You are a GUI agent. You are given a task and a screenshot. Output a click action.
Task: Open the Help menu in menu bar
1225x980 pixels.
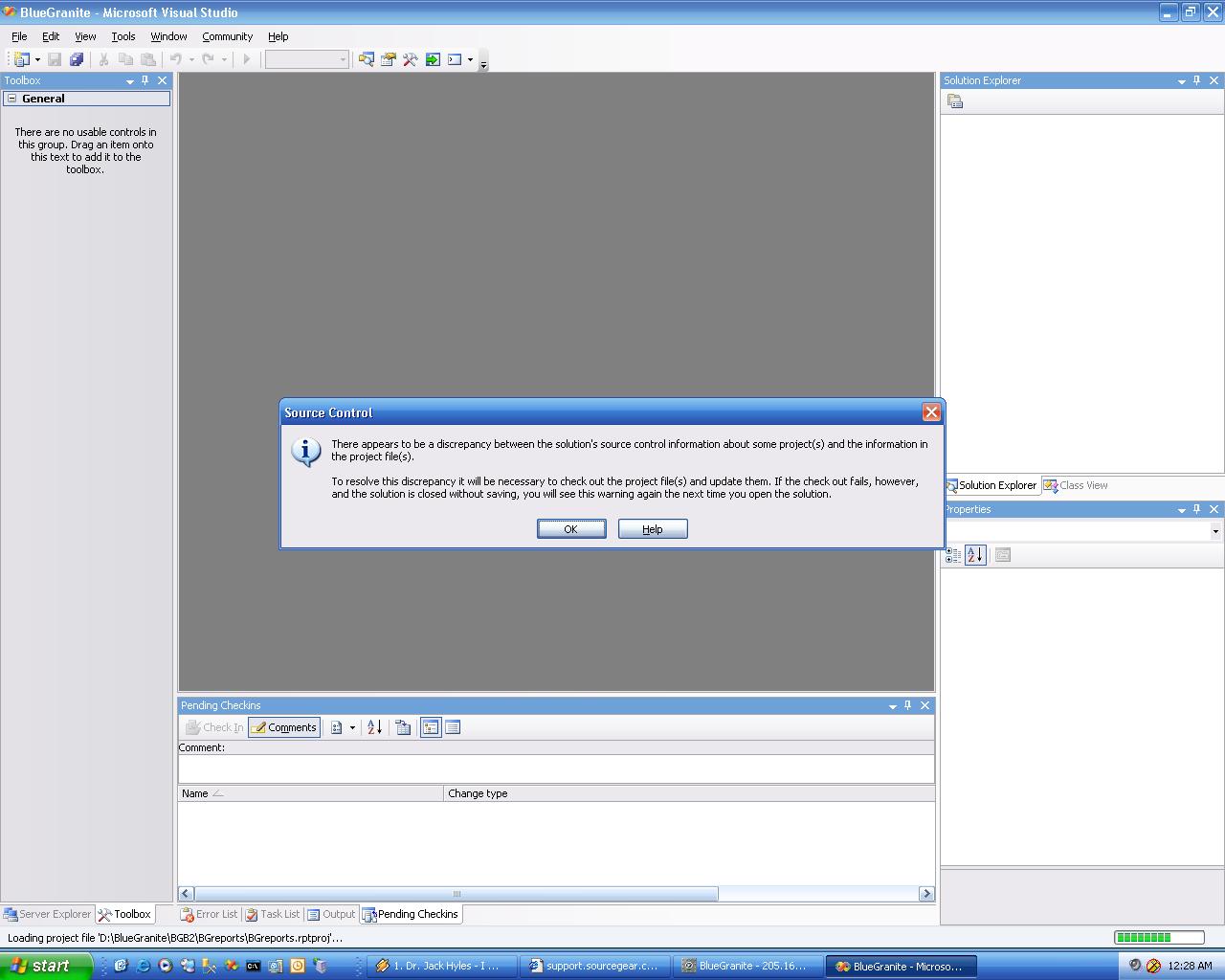278,36
